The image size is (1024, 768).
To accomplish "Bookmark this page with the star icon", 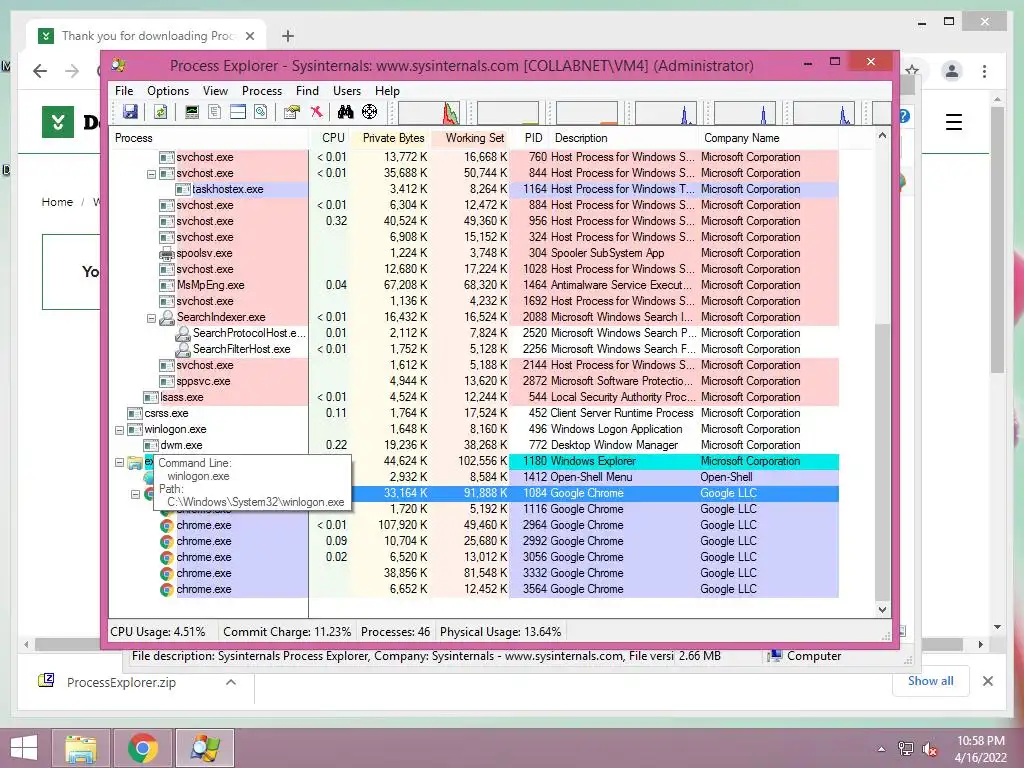I will point(912,70).
